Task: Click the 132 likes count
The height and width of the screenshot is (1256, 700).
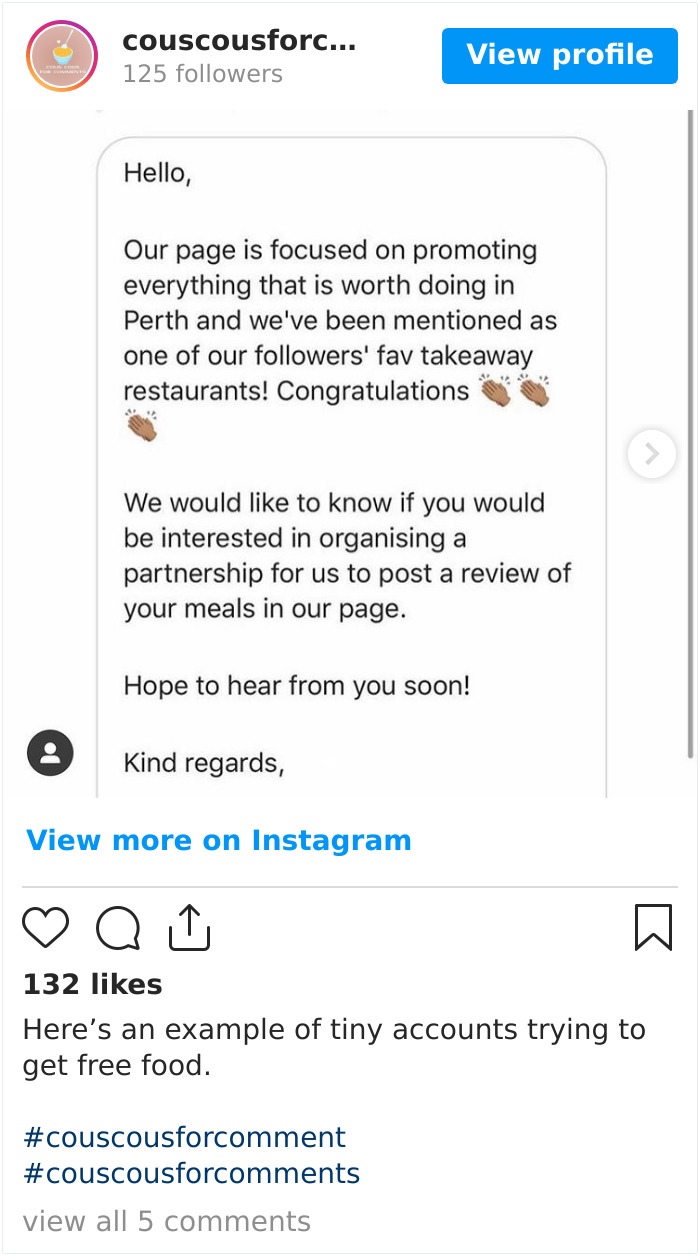Action: tap(92, 984)
